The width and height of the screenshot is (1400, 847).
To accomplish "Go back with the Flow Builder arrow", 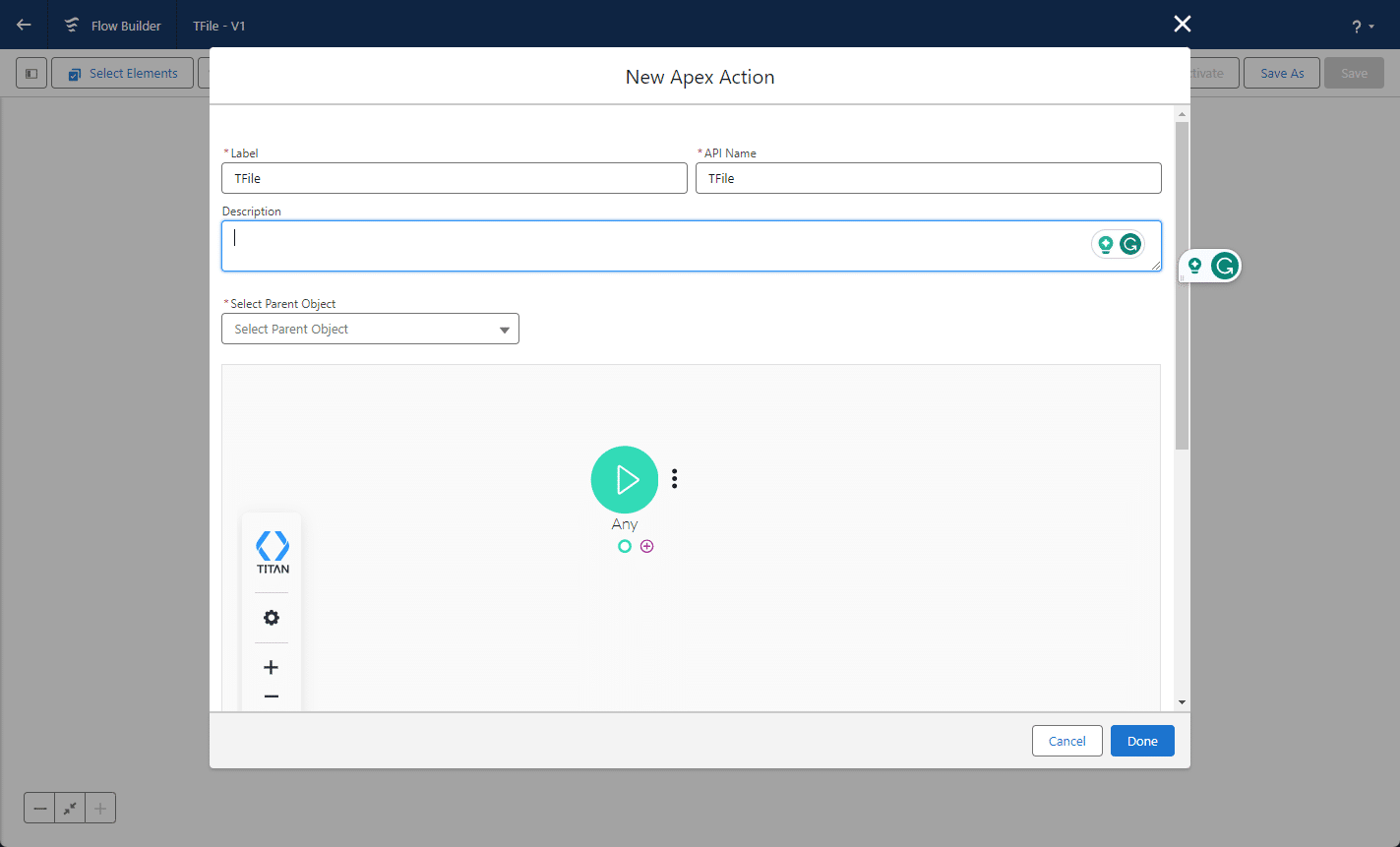I will (24, 26).
